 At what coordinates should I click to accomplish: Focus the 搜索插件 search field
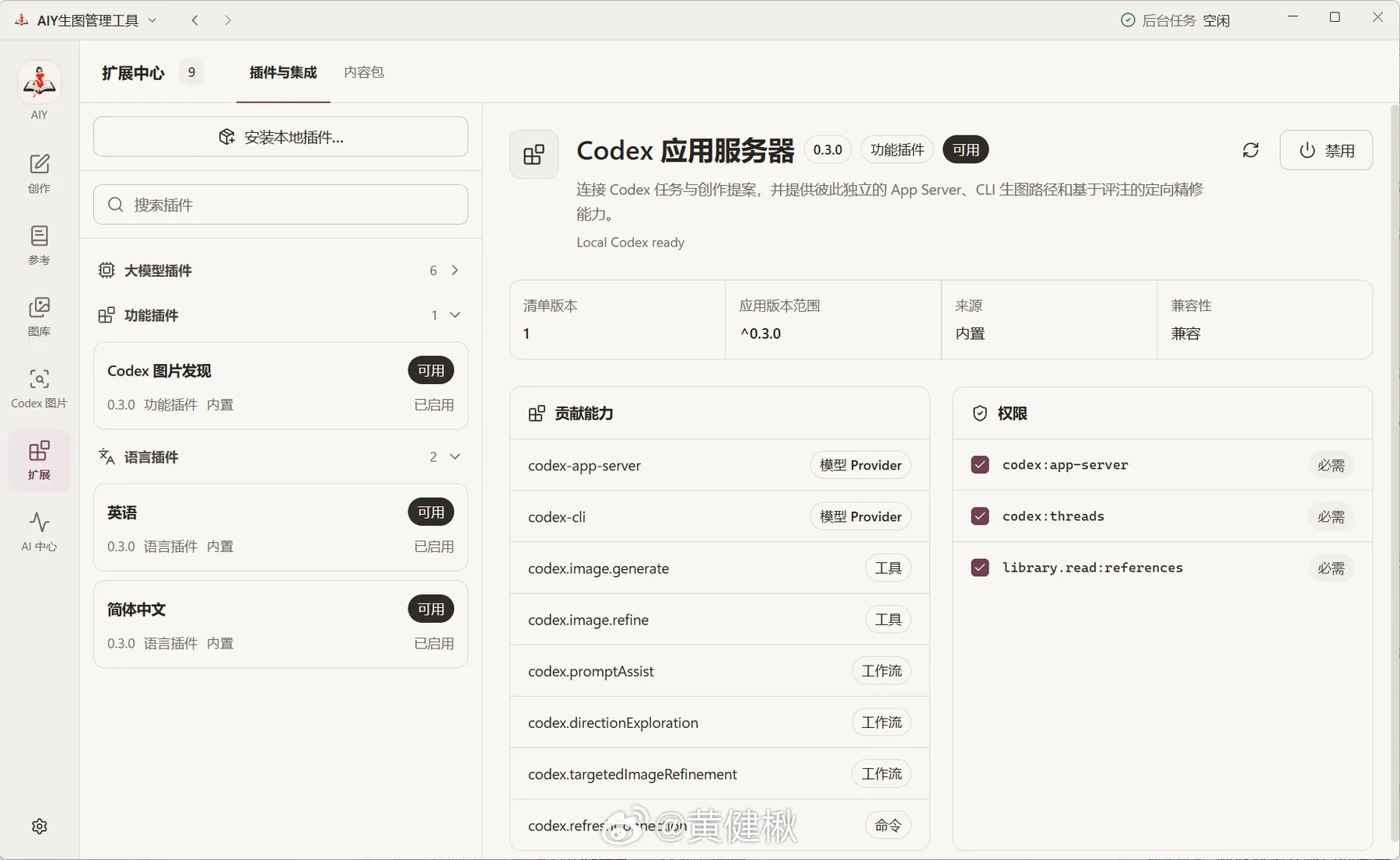click(281, 205)
